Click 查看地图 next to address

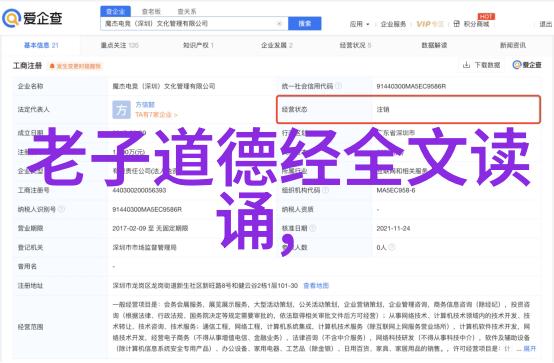316,286
